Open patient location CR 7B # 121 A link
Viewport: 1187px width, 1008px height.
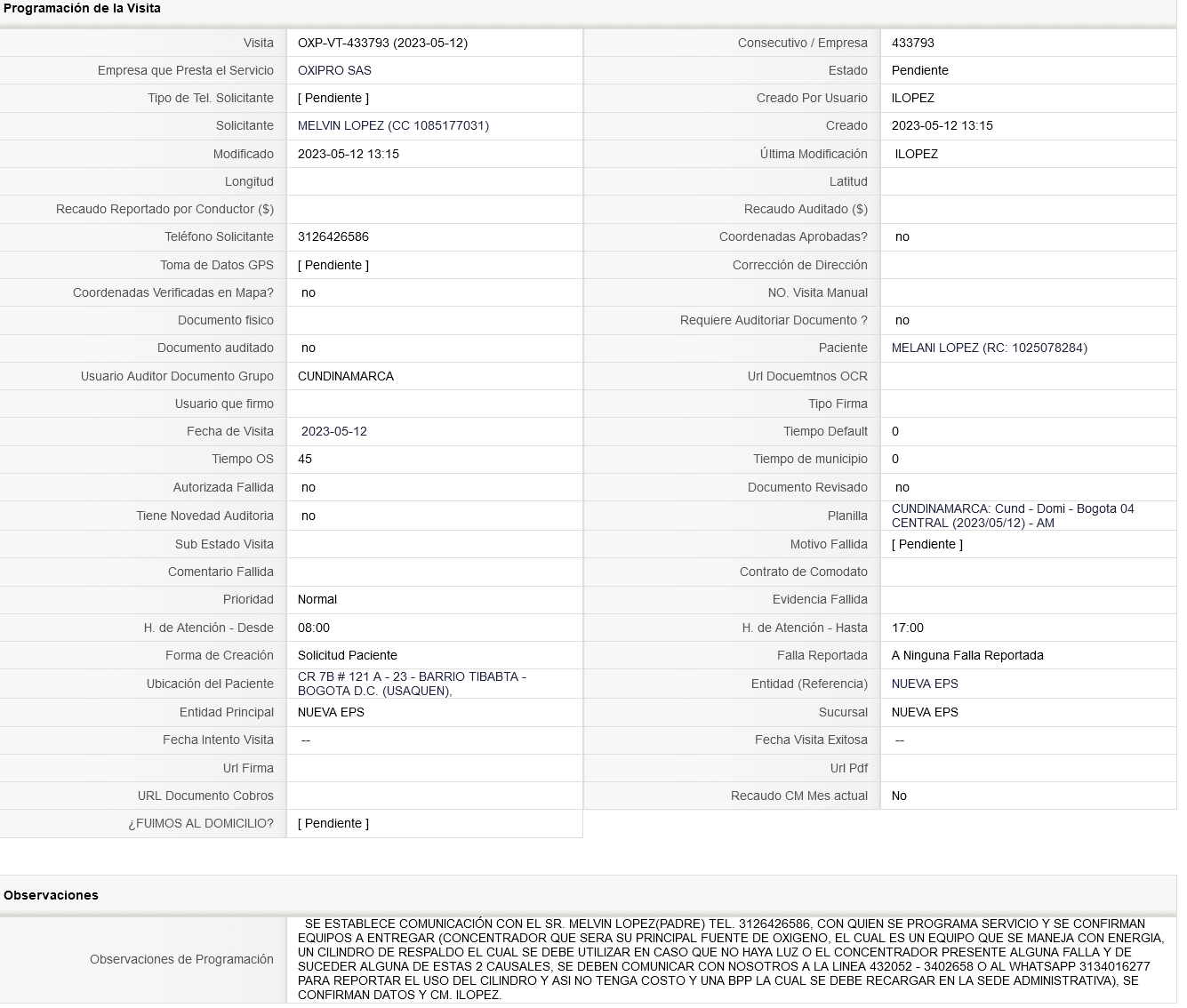[412, 684]
